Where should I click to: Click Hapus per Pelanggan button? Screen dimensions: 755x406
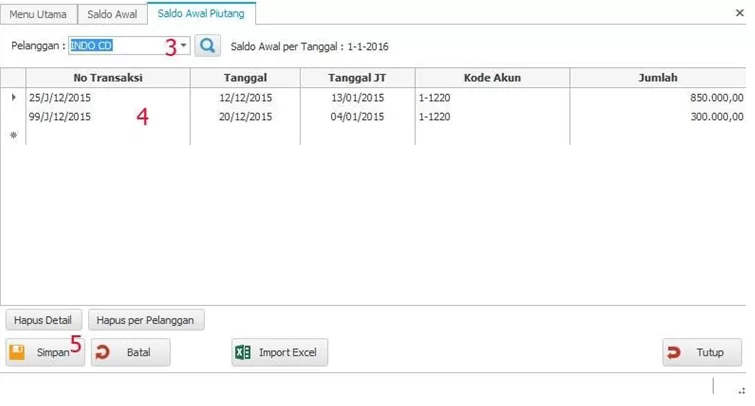146,321
